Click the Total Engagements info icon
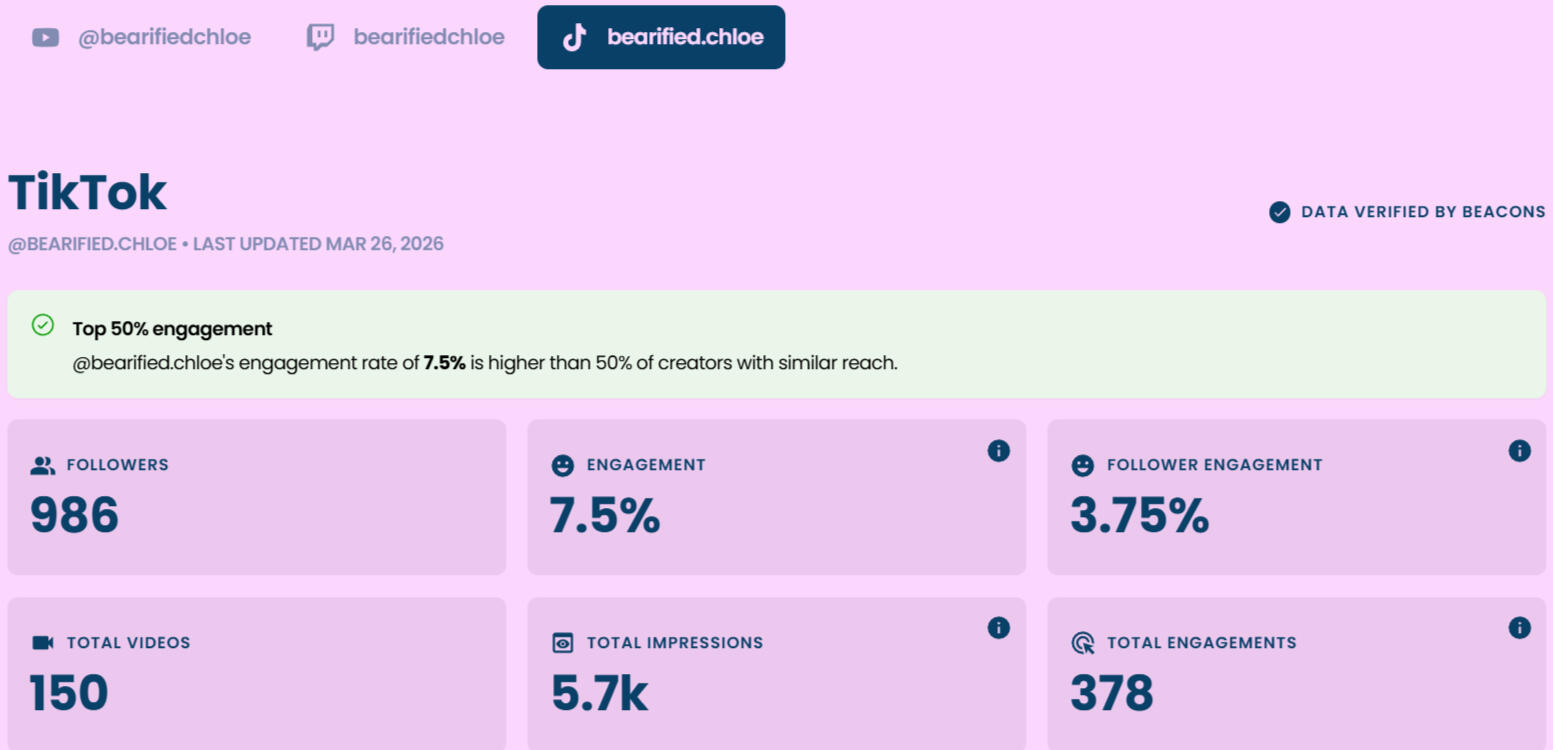Image resolution: width=1553 pixels, height=750 pixels. pyautogui.click(x=1519, y=628)
